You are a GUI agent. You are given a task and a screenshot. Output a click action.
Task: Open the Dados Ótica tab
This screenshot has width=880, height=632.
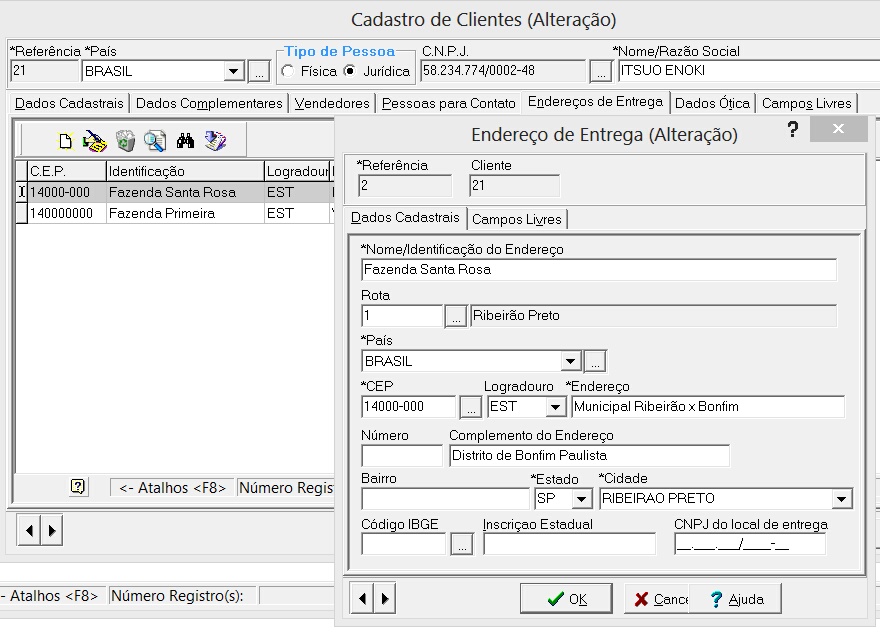pyautogui.click(x=712, y=103)
